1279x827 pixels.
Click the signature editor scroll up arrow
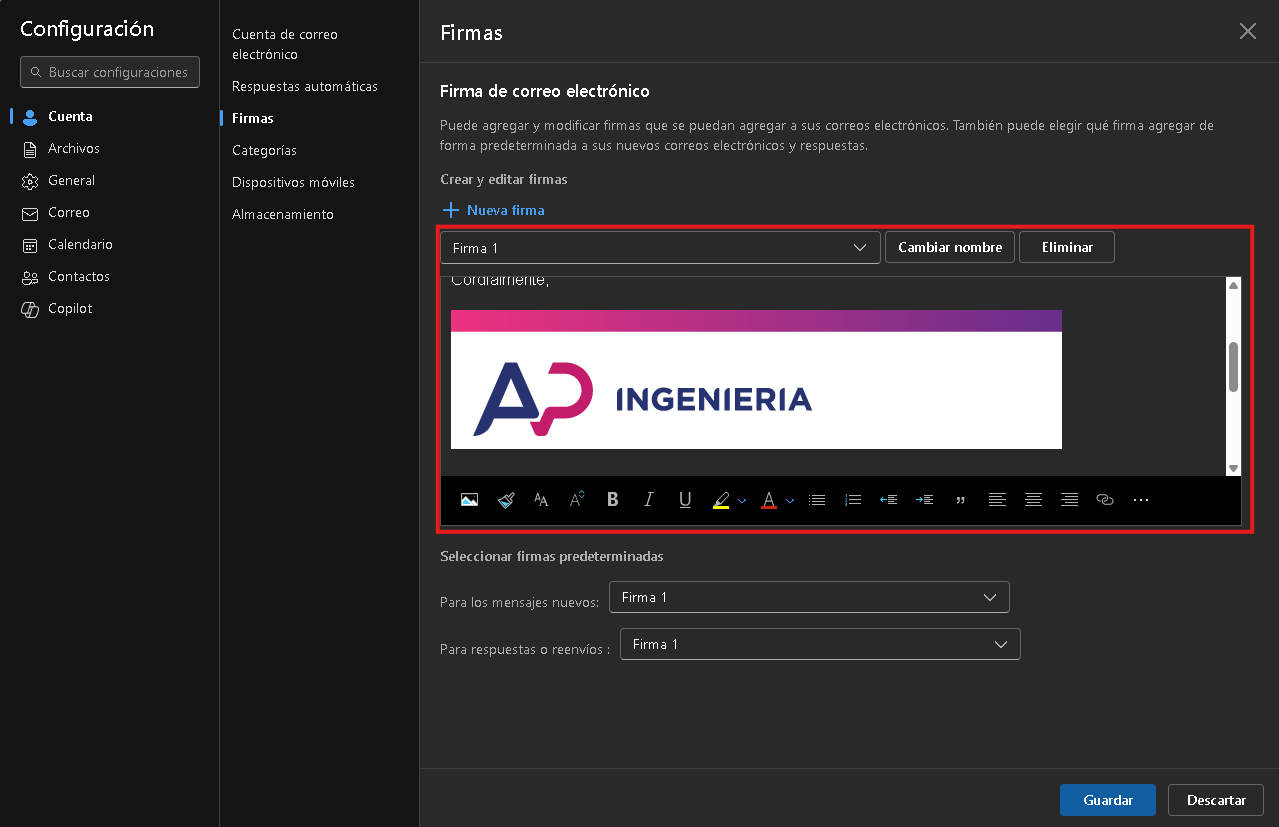(x=1233, y=285)
